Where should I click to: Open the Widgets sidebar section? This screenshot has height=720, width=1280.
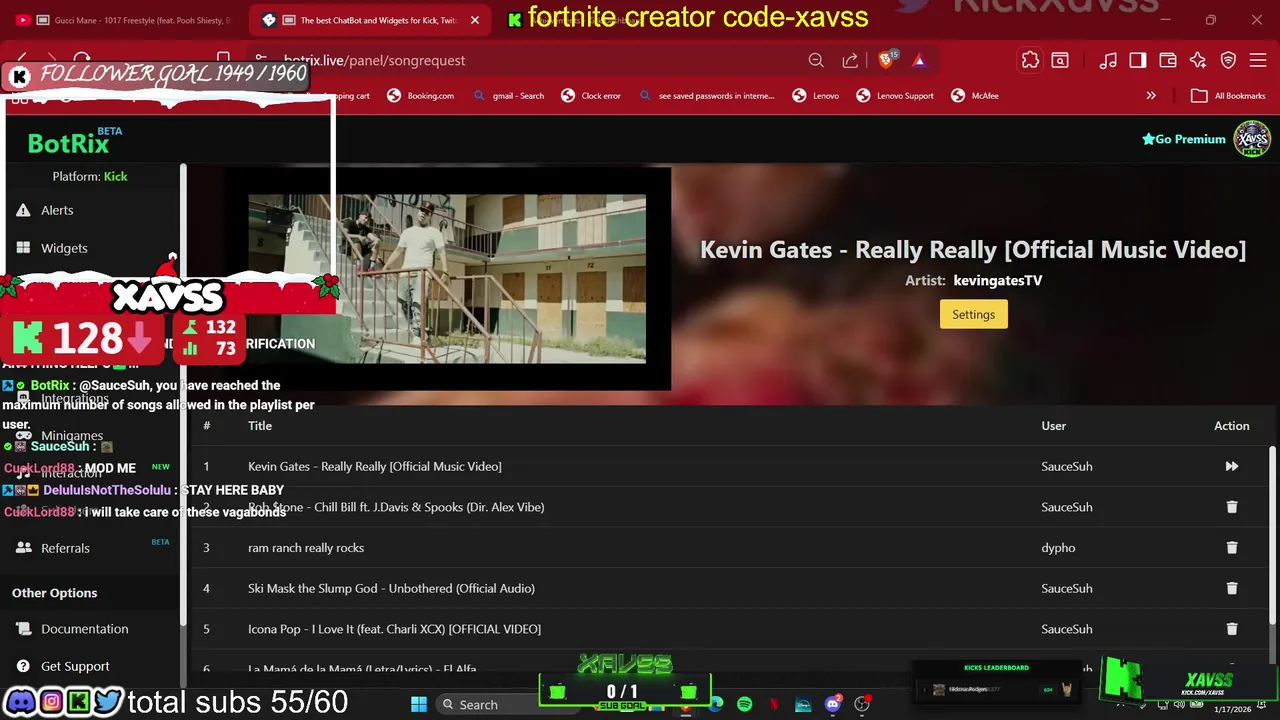[64, 248]
